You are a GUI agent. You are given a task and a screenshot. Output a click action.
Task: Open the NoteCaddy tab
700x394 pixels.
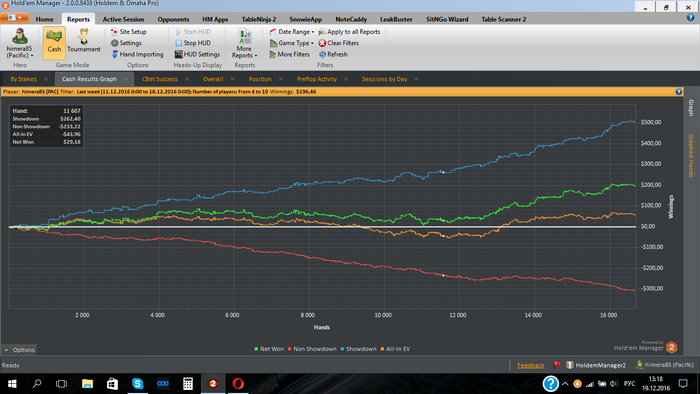pyautogui.click(x=351, y=19)
